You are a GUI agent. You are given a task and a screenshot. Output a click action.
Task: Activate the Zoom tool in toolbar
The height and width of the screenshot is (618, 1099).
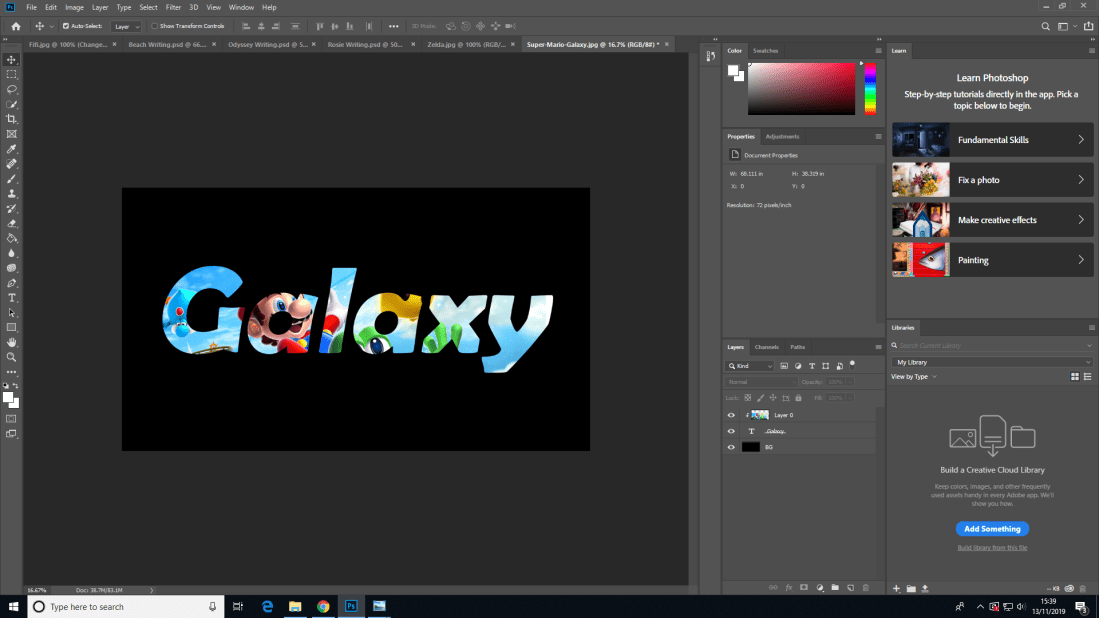12,357
